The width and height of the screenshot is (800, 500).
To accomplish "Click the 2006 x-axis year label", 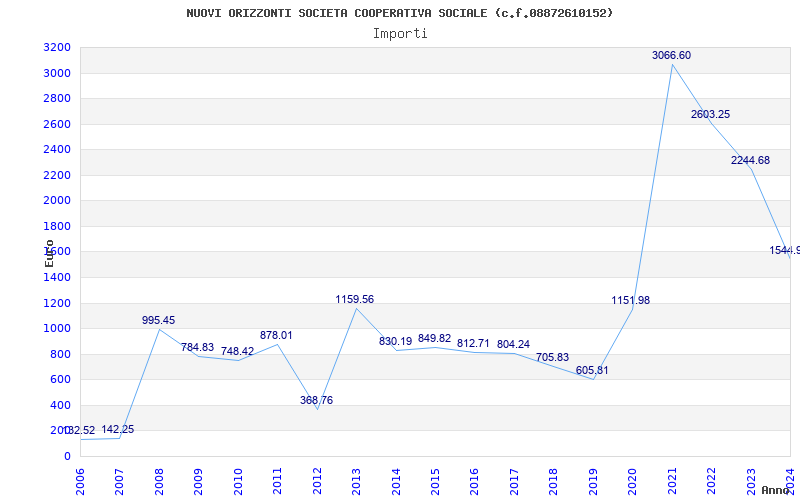I will point(80,481).
